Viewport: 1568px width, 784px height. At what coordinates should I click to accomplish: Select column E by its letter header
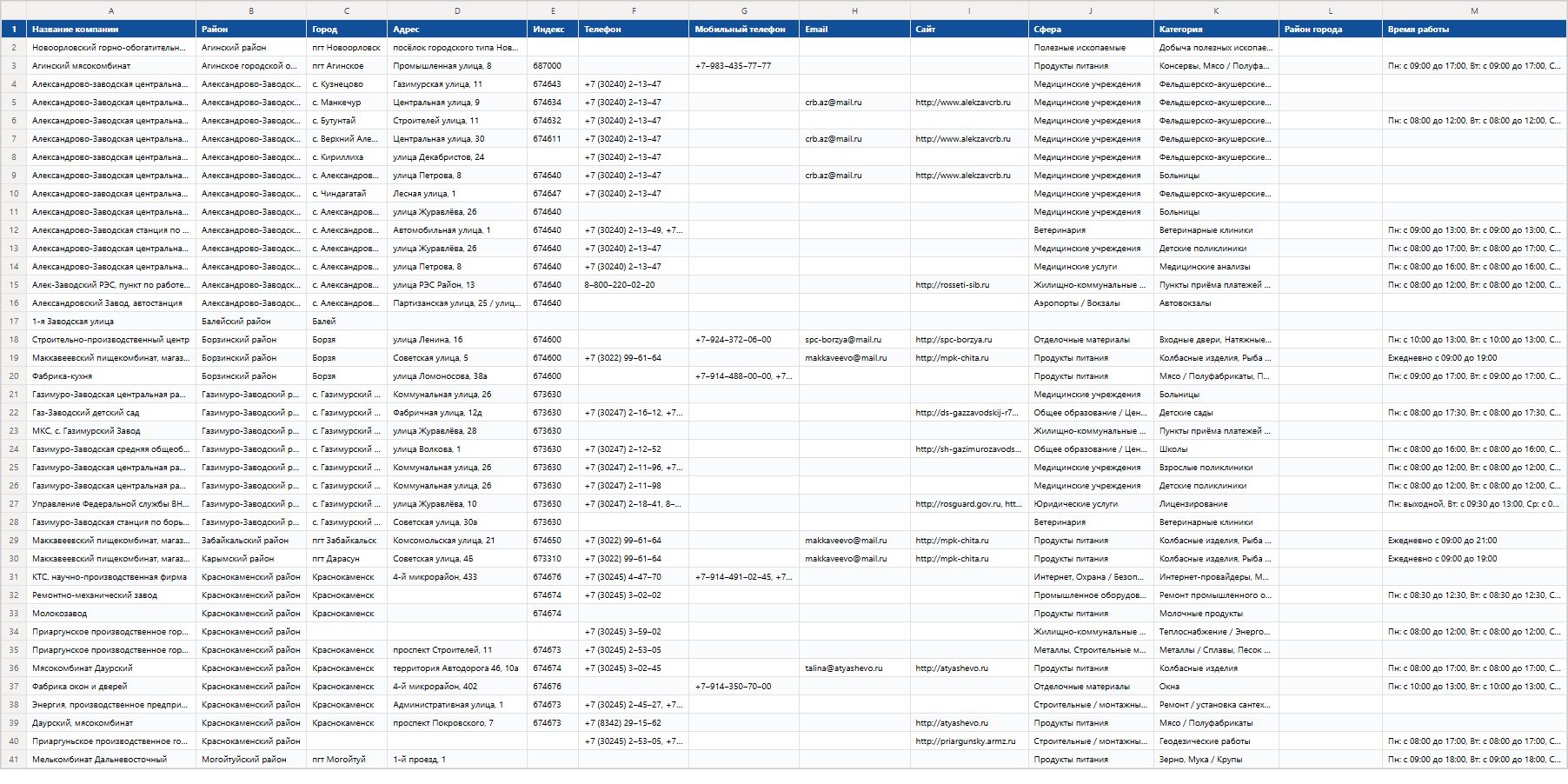pos(553,10)
